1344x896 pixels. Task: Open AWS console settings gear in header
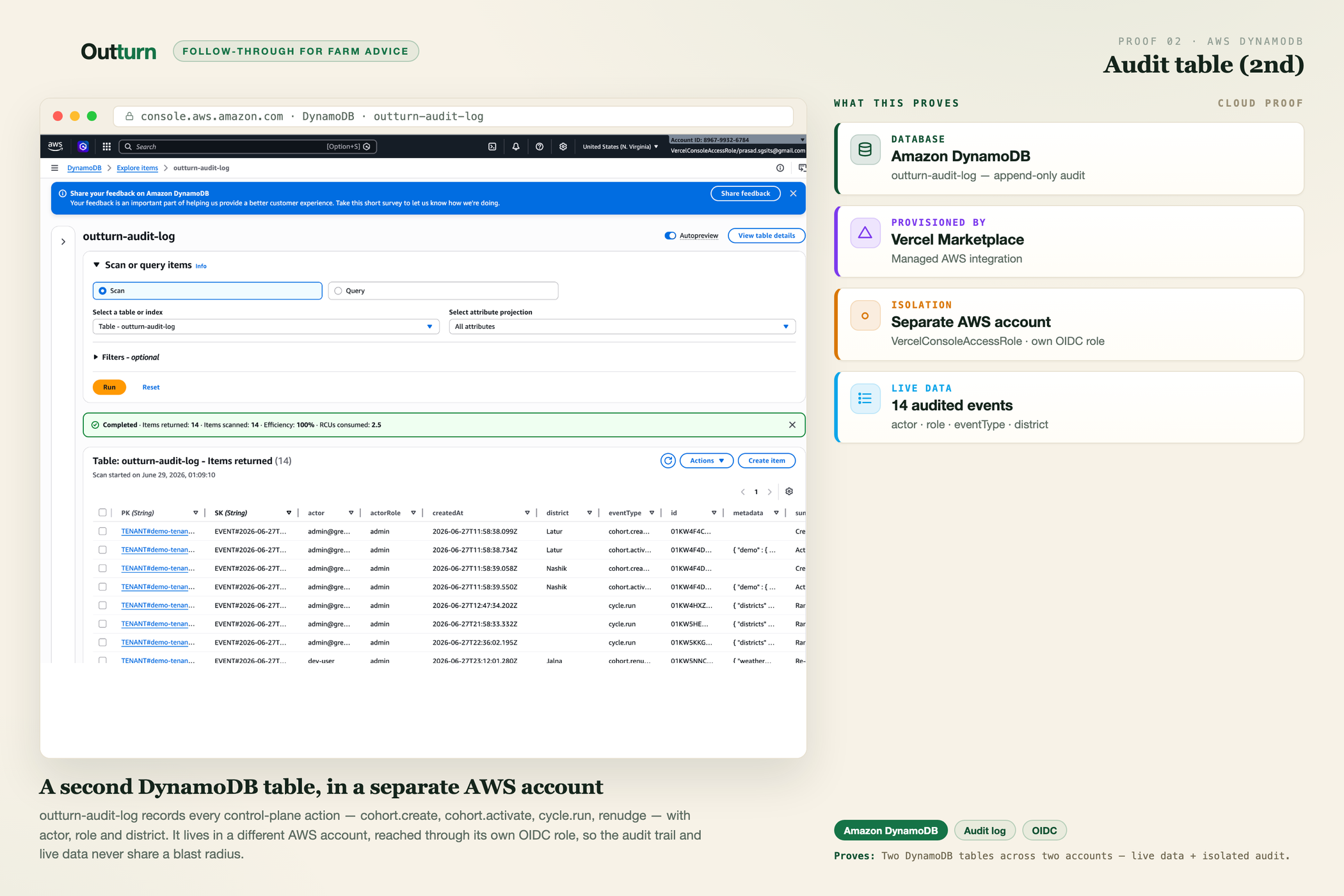563,147
